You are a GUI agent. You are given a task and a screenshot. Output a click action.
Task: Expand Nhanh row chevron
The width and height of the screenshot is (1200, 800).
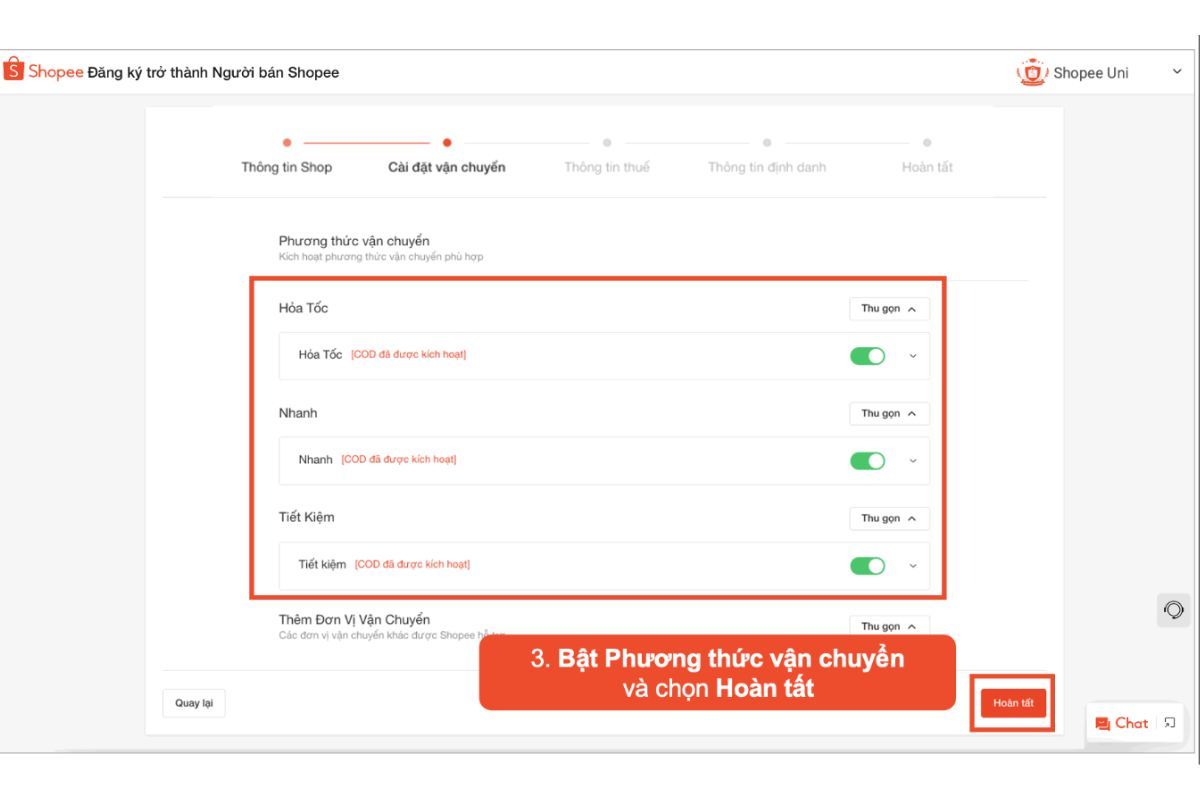click(912, 461)
